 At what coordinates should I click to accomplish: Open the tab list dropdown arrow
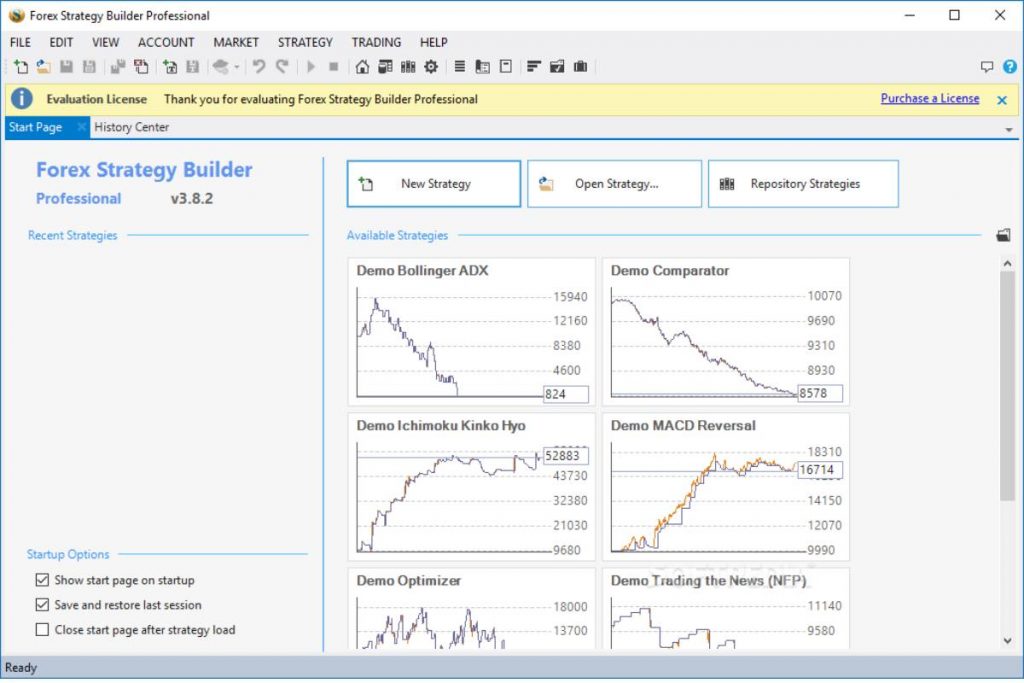[x=1009, y=129]
